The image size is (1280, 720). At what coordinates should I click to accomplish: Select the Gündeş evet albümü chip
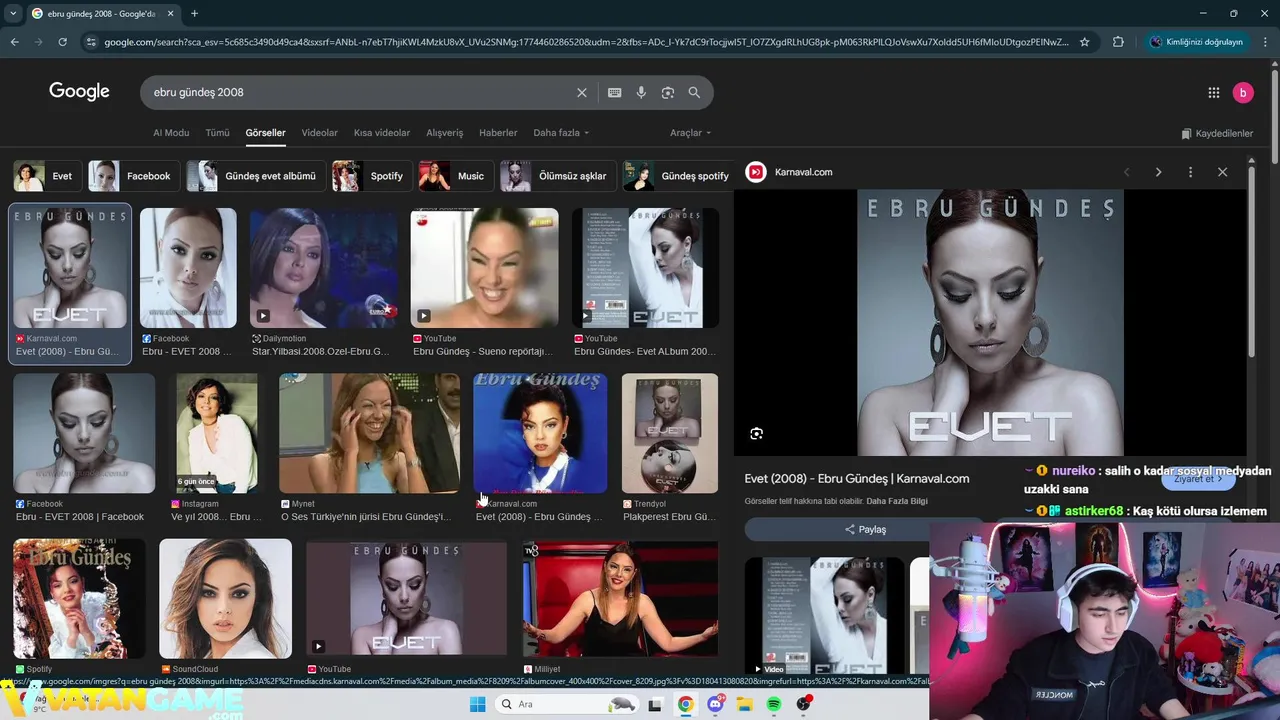(x=256, y=176)
